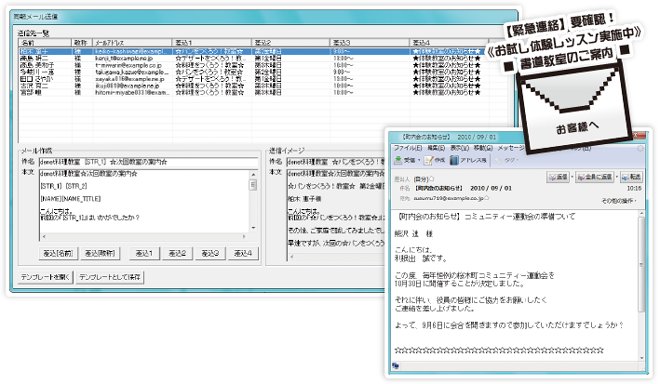Image resolution: width=660 pixels, height=384 pixels.
Task: Click the 差込4 column header
Action: click(x=450, y=43)
